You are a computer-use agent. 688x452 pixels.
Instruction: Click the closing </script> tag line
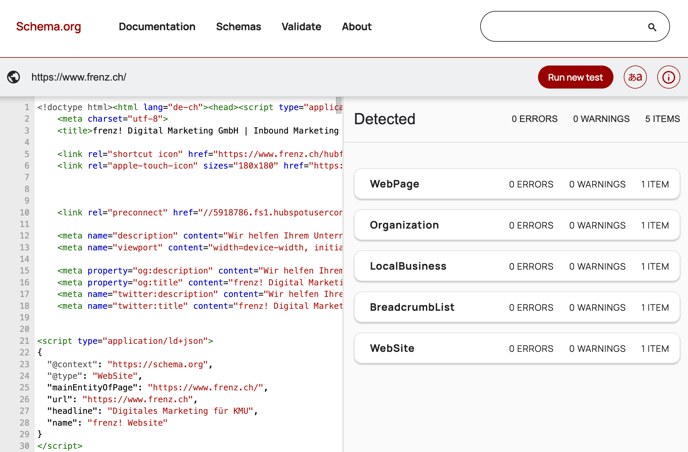point(60,446)
